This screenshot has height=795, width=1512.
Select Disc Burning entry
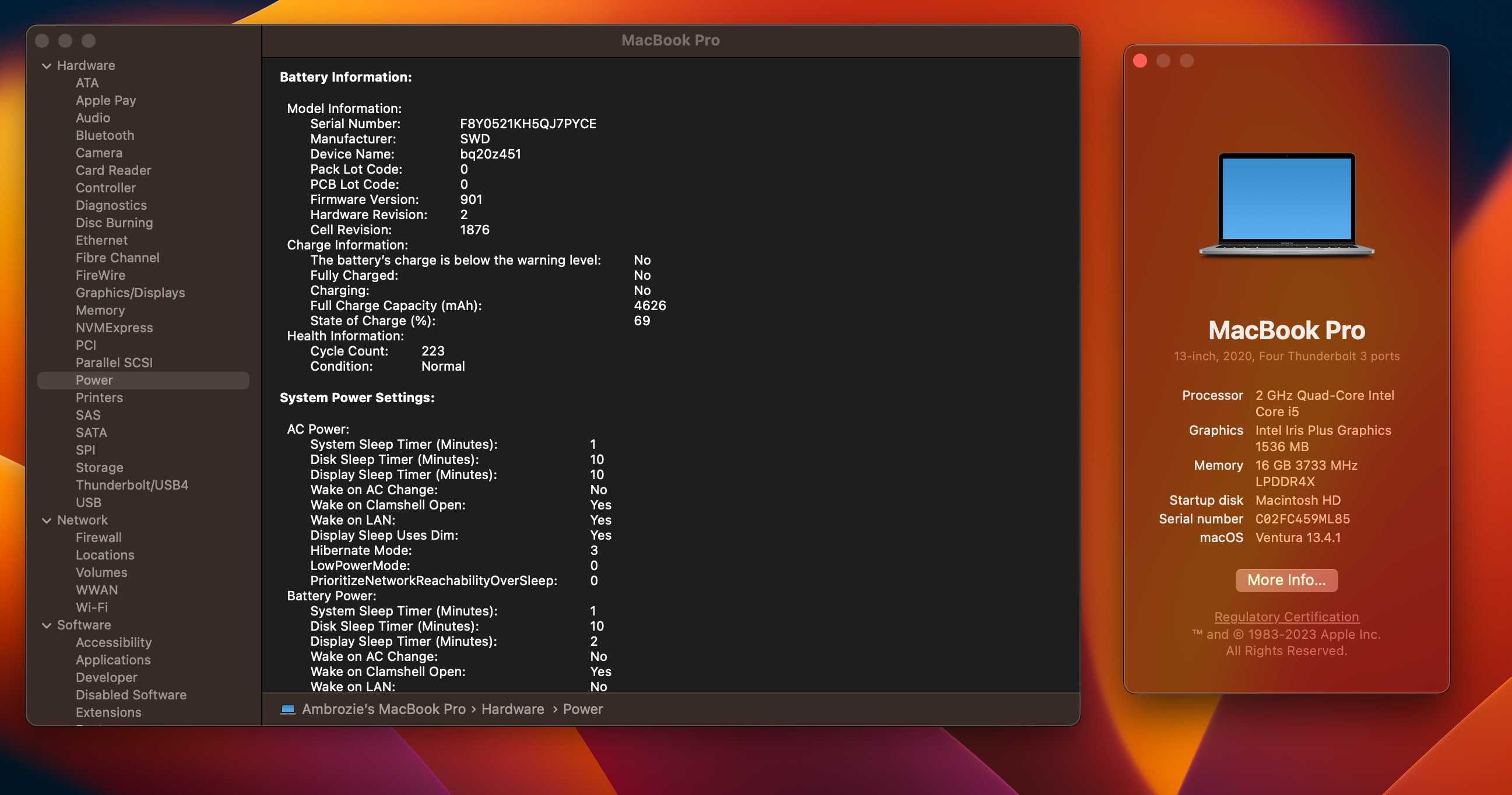pyautogui.click(x=114, y=223)
